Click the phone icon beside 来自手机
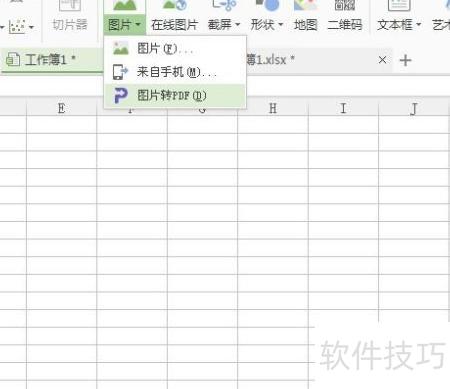Viewport: 450px width, 389px height. 120,72
